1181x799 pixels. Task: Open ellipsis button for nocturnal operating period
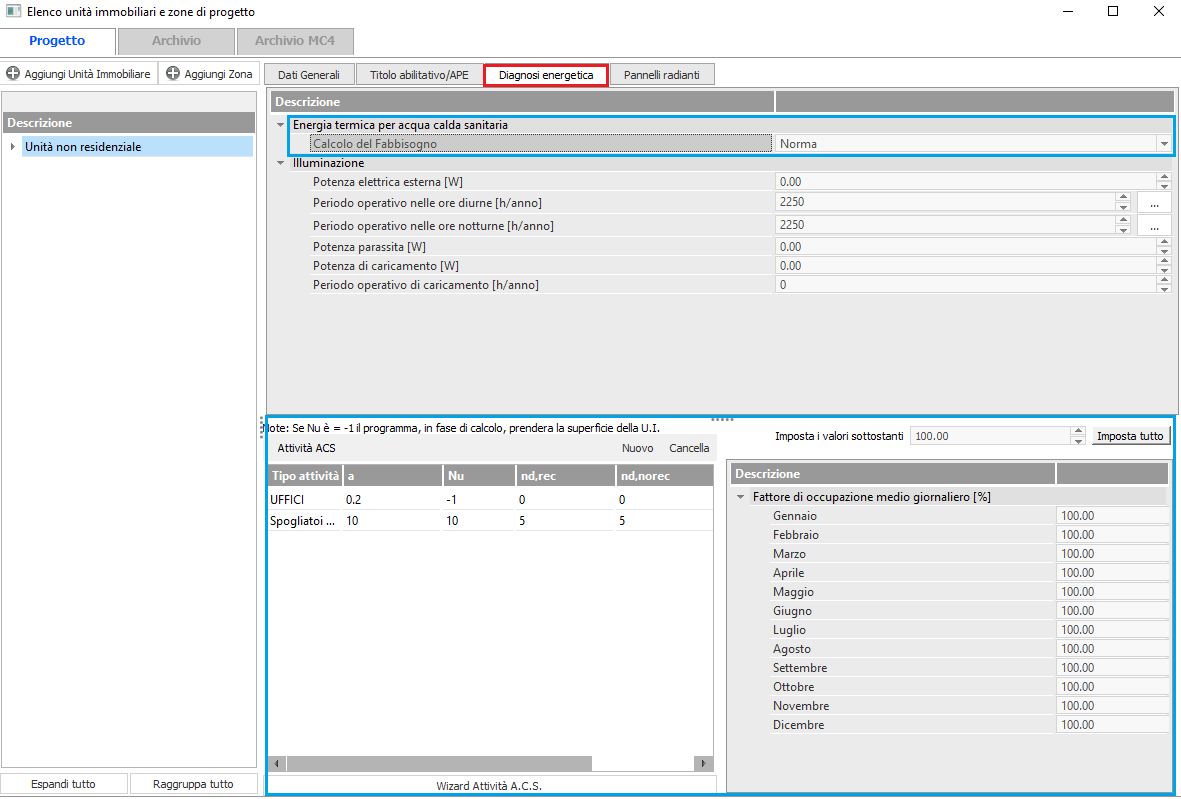point(1154,226)
